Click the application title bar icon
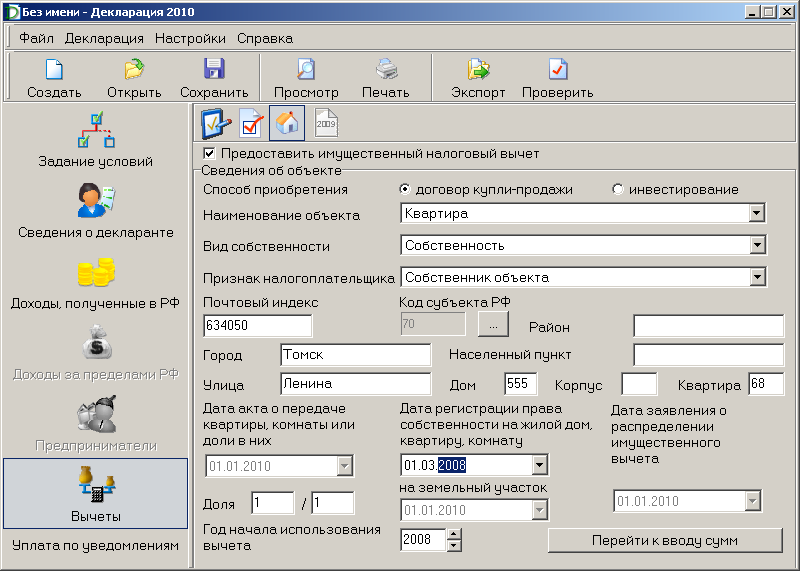The image size is (800, 571). [x=12, y=12]
